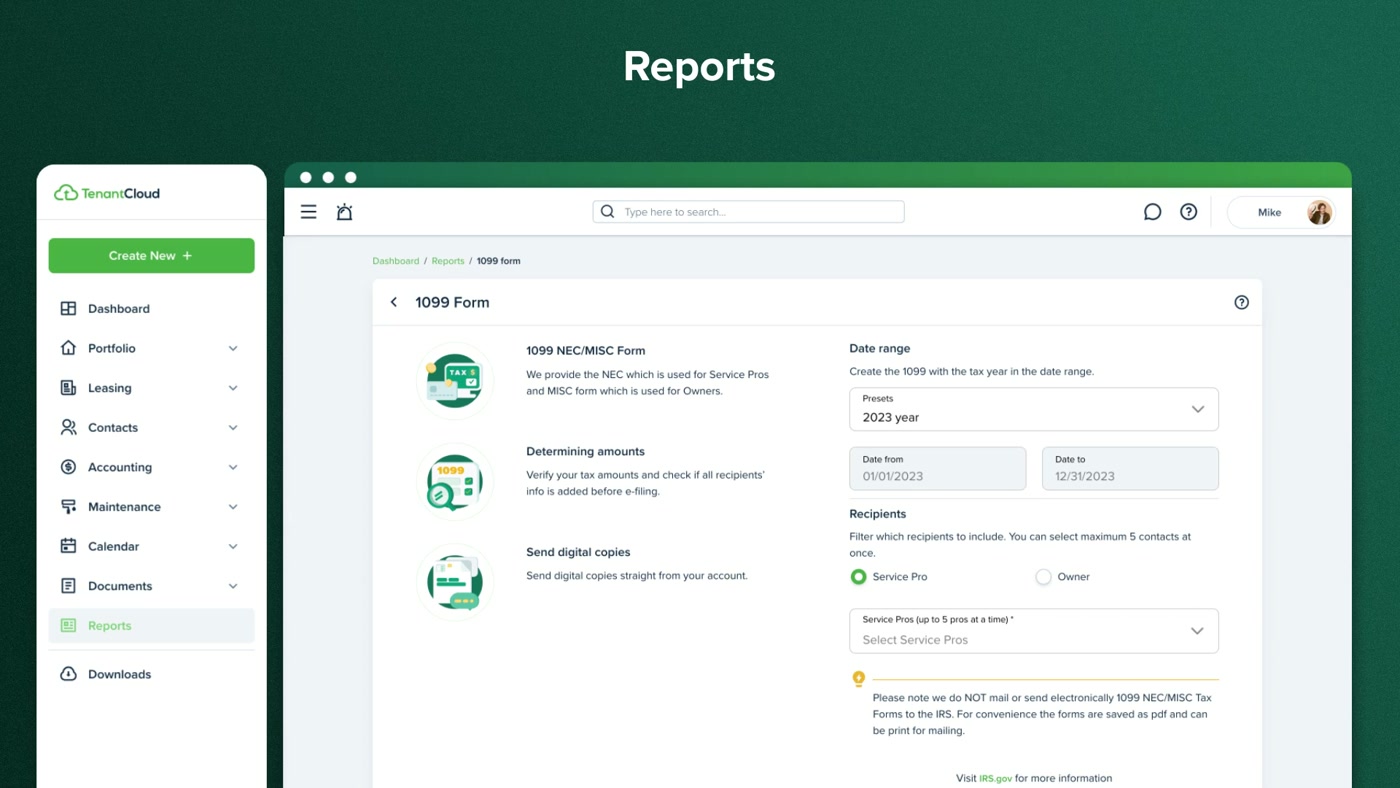
Task: Open the Select Service Pros dropdown
Action: (x=1034, y=631)
